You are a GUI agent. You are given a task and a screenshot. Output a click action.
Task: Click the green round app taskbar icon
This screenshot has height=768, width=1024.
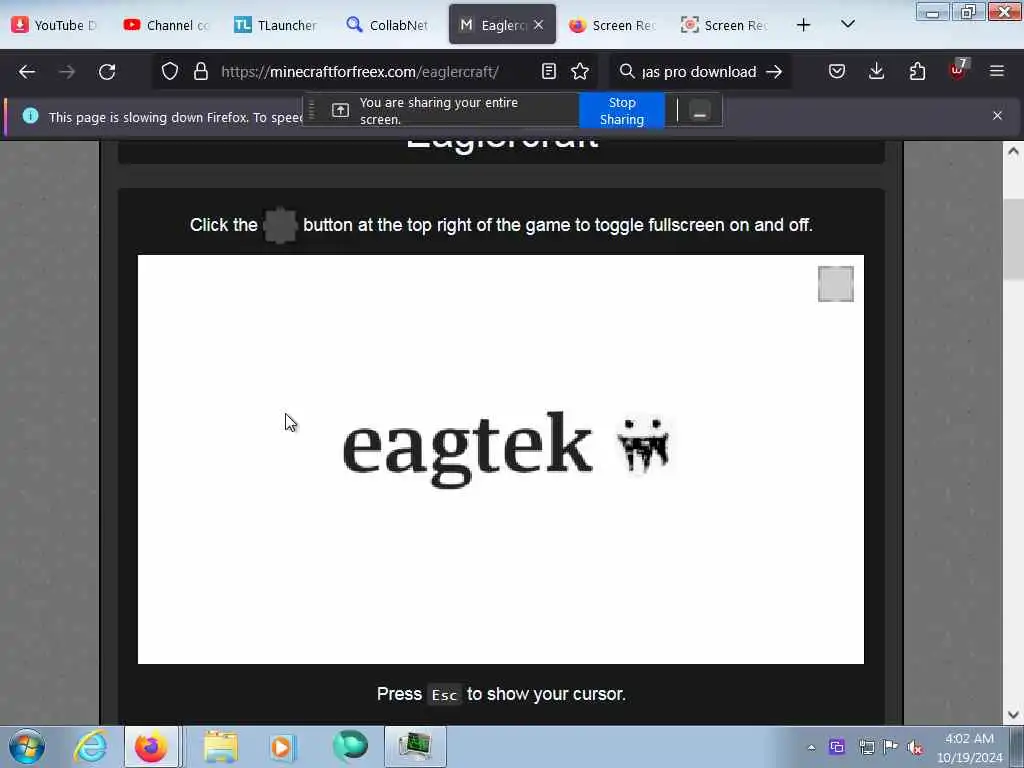[x=350, y=746]
